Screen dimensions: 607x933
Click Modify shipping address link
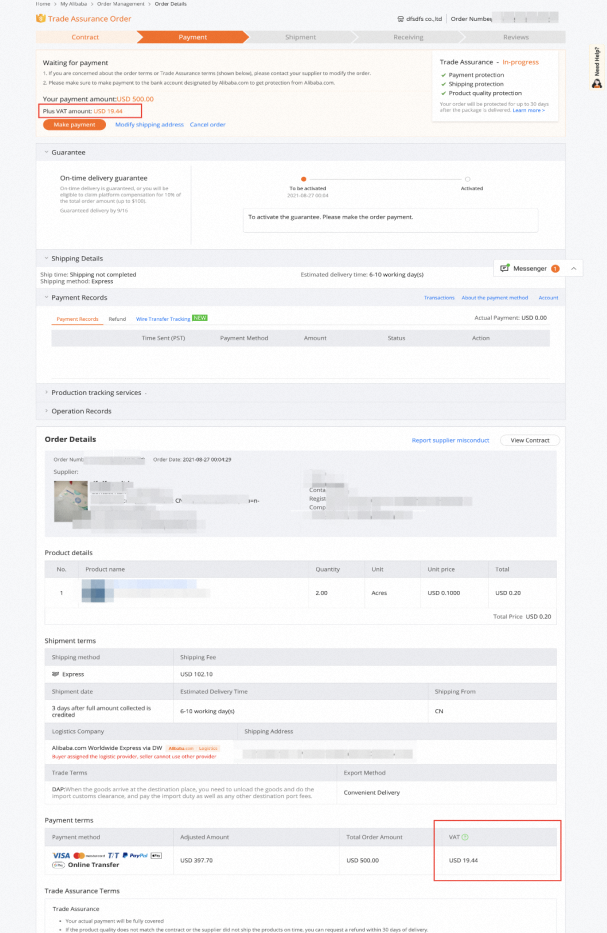(x=149, y=125)
